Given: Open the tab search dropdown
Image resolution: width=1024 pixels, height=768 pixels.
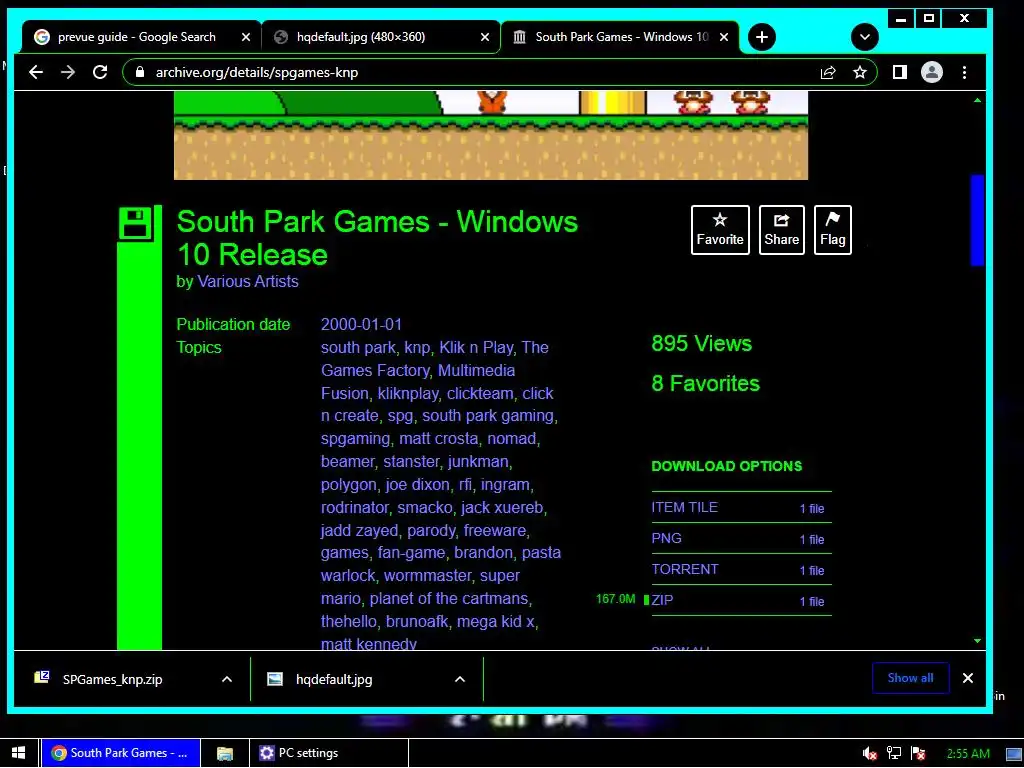Looking at the screenshot, I should [x=865, y=37].
